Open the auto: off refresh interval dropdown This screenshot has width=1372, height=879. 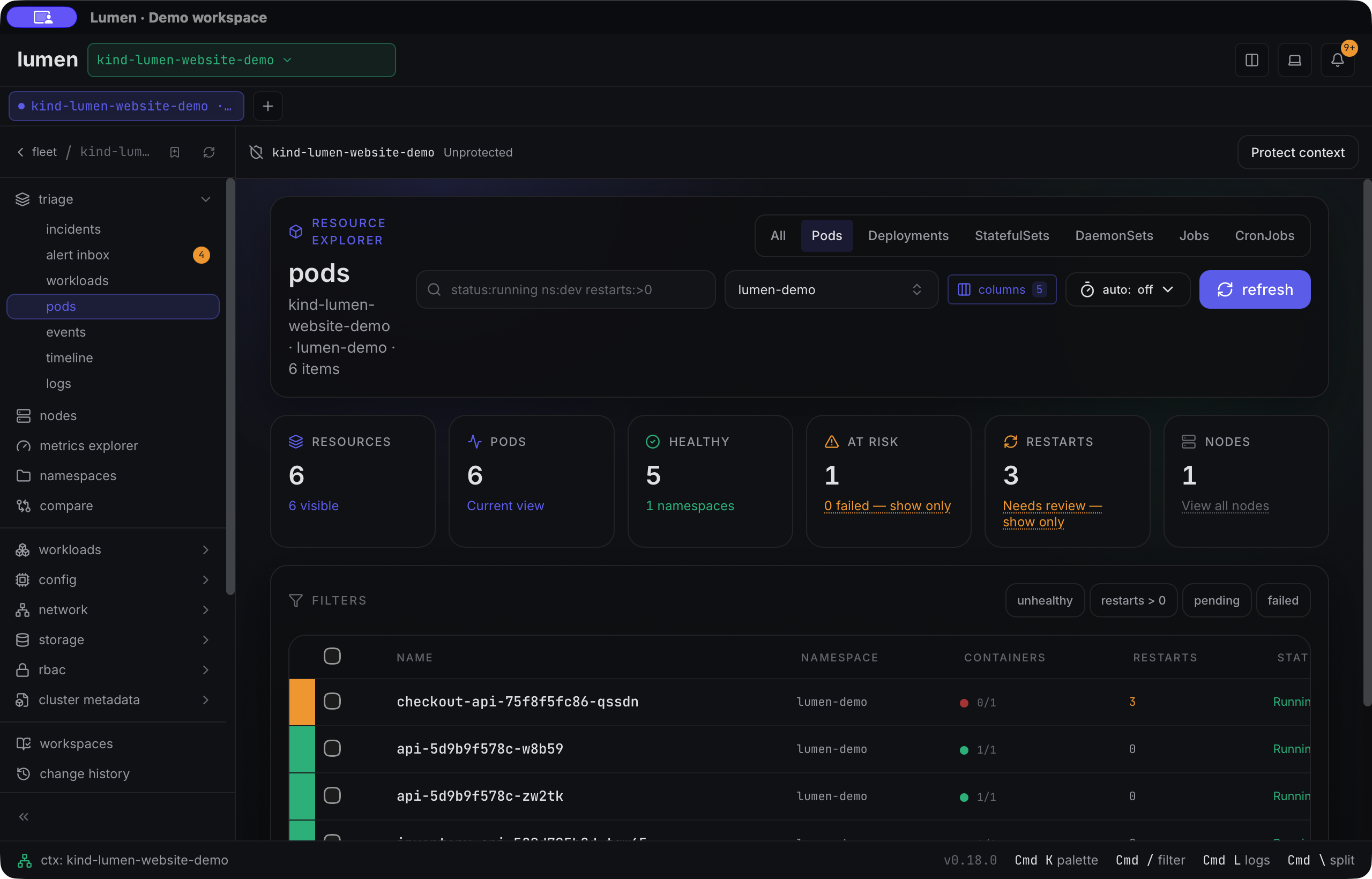pyautogui.click(x=1127, y=289)
